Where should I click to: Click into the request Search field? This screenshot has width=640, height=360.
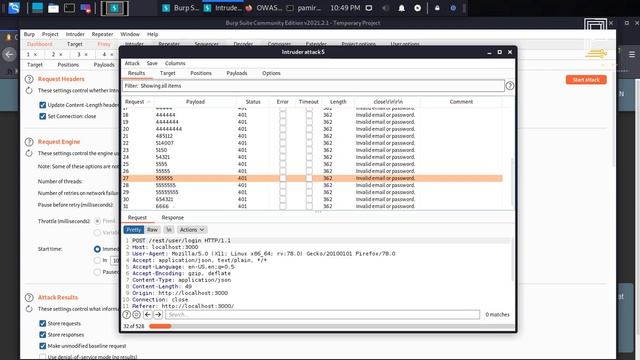click(322, 314)
